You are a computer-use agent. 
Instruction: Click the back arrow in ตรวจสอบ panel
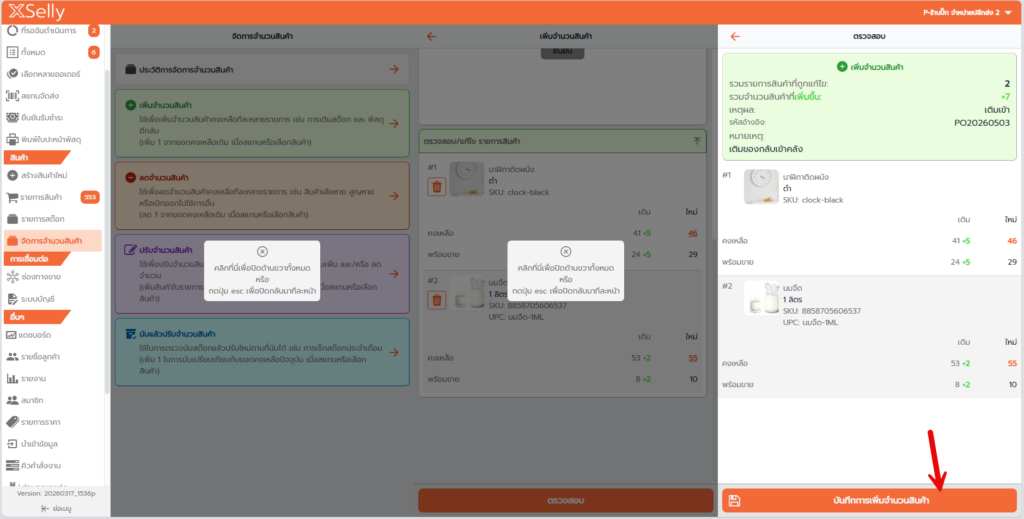point(735,36)
